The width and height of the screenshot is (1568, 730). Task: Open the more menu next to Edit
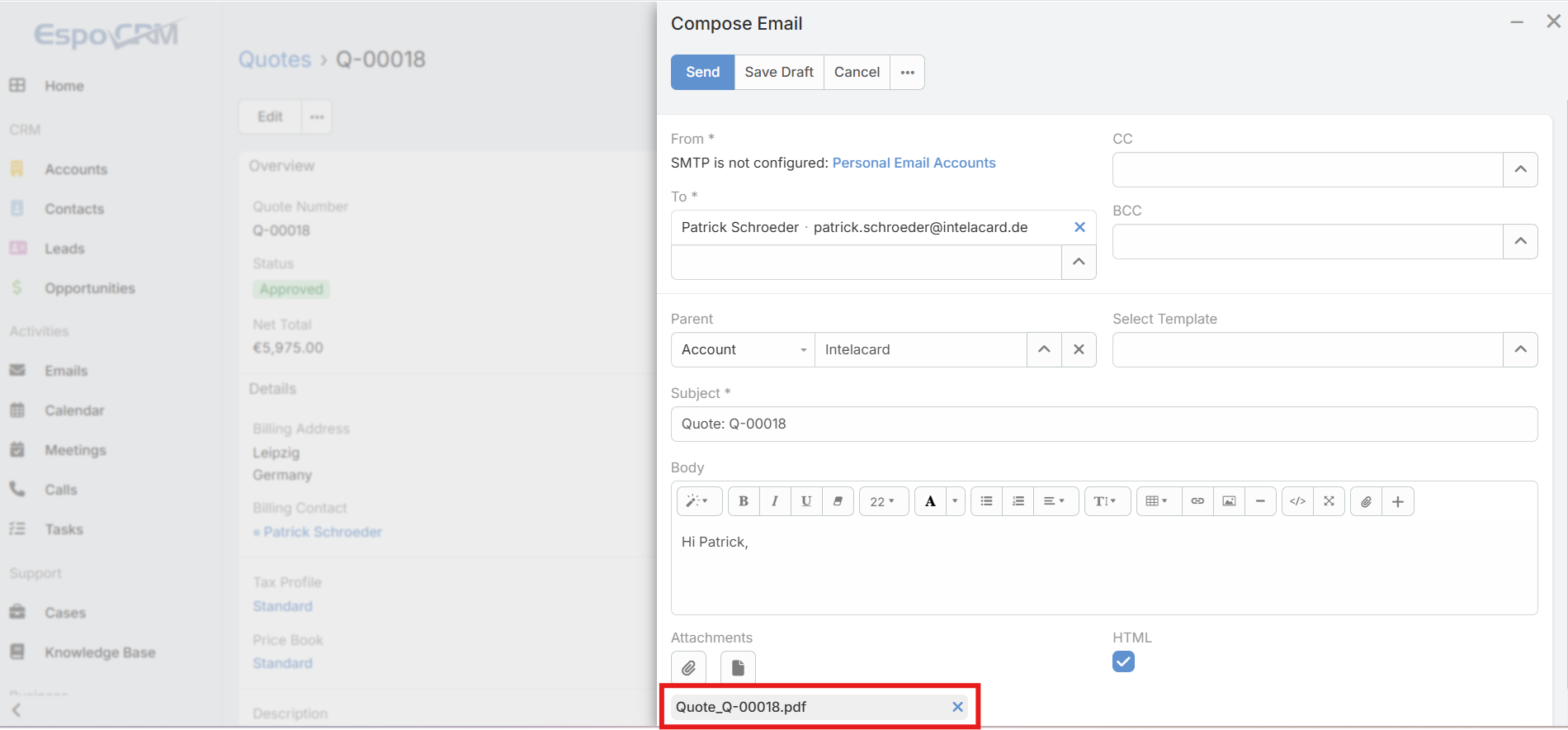(x=317, y=117)
